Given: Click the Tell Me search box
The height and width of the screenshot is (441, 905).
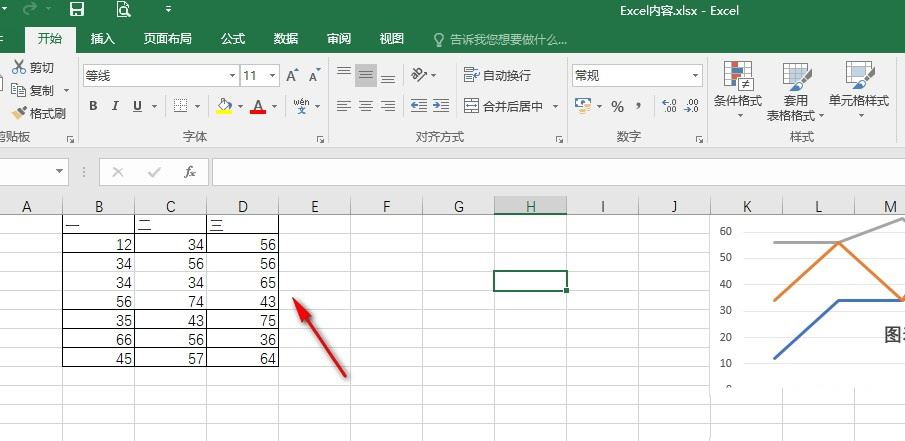Looking at the screenshot, I should (500, 40).
